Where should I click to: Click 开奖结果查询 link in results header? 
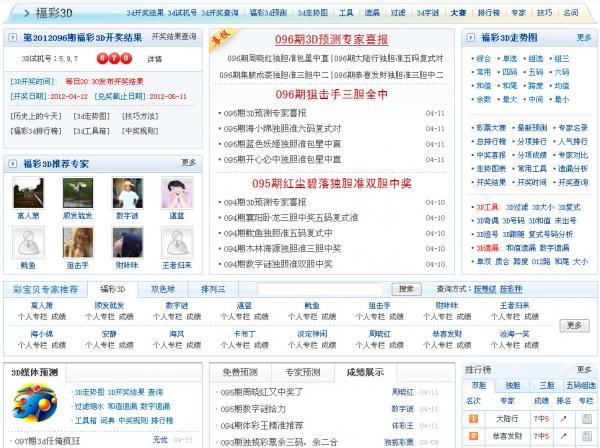click(174, 36)
